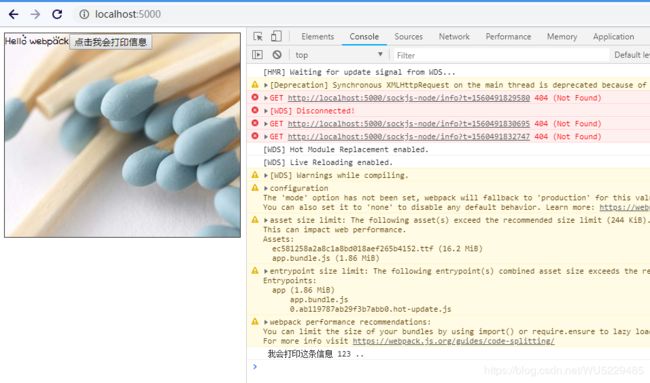Switch to the Console tab
Image resolution: width=650 pixels, height=383 pixels.
point(364,37)
